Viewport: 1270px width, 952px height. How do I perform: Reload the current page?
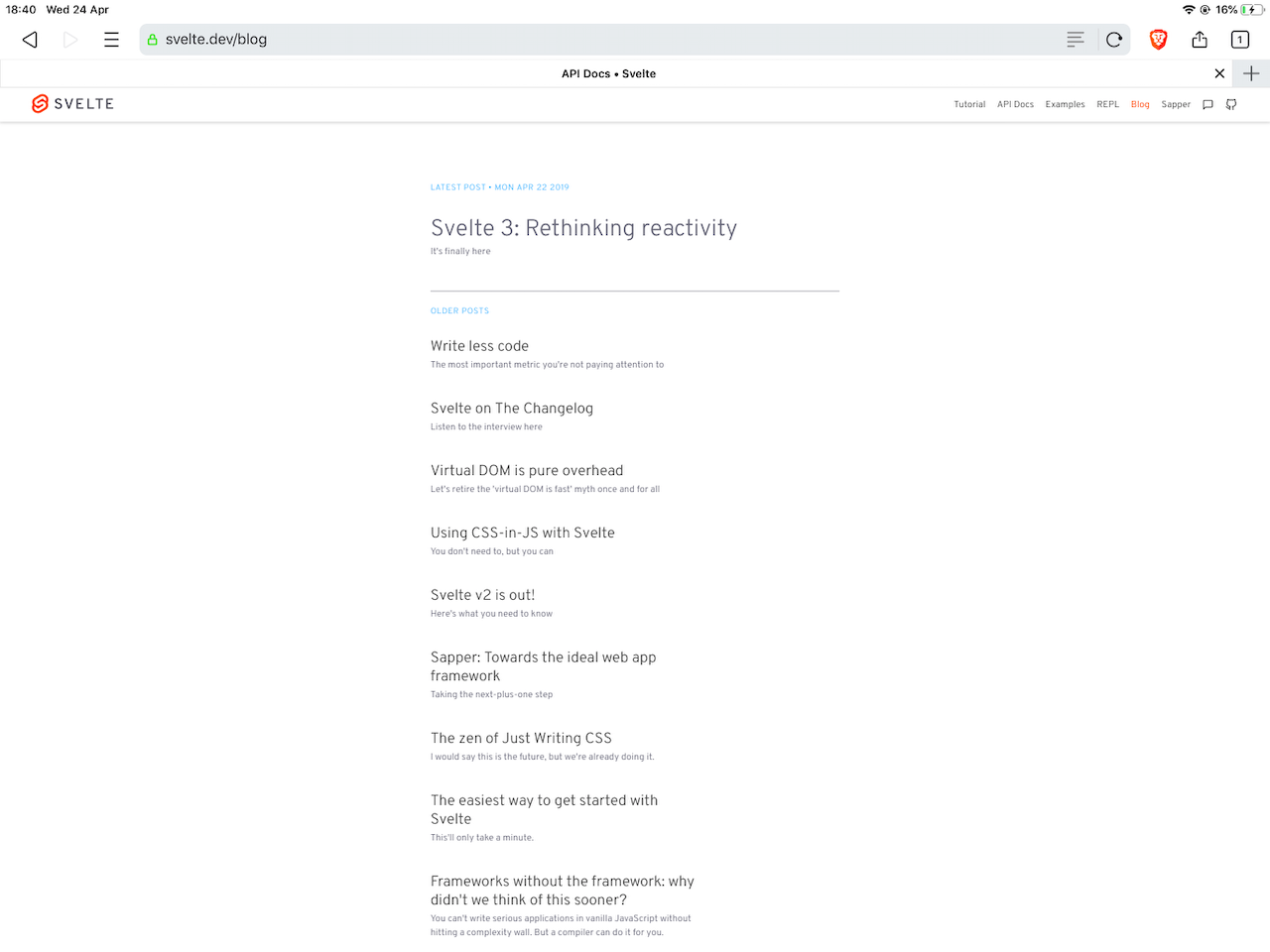tap(1113, 40)
